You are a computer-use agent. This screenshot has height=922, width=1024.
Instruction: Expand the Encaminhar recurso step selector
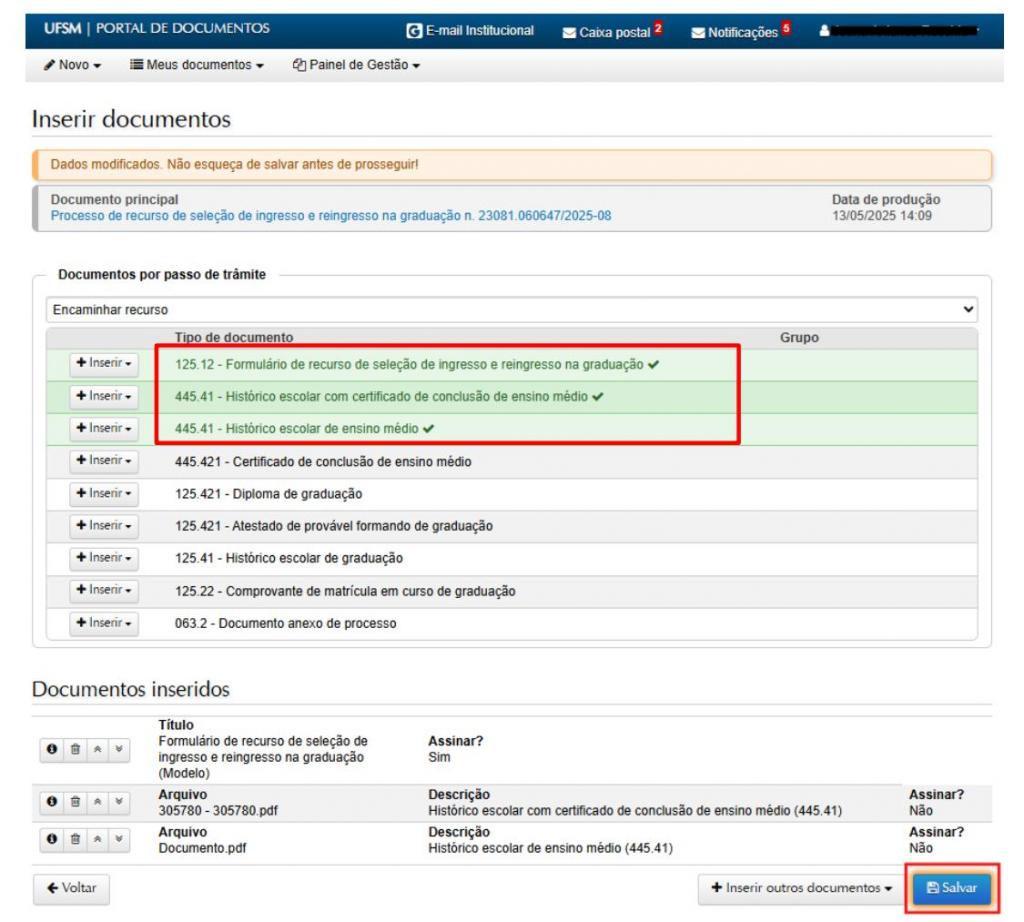click(x=511, y=310)
